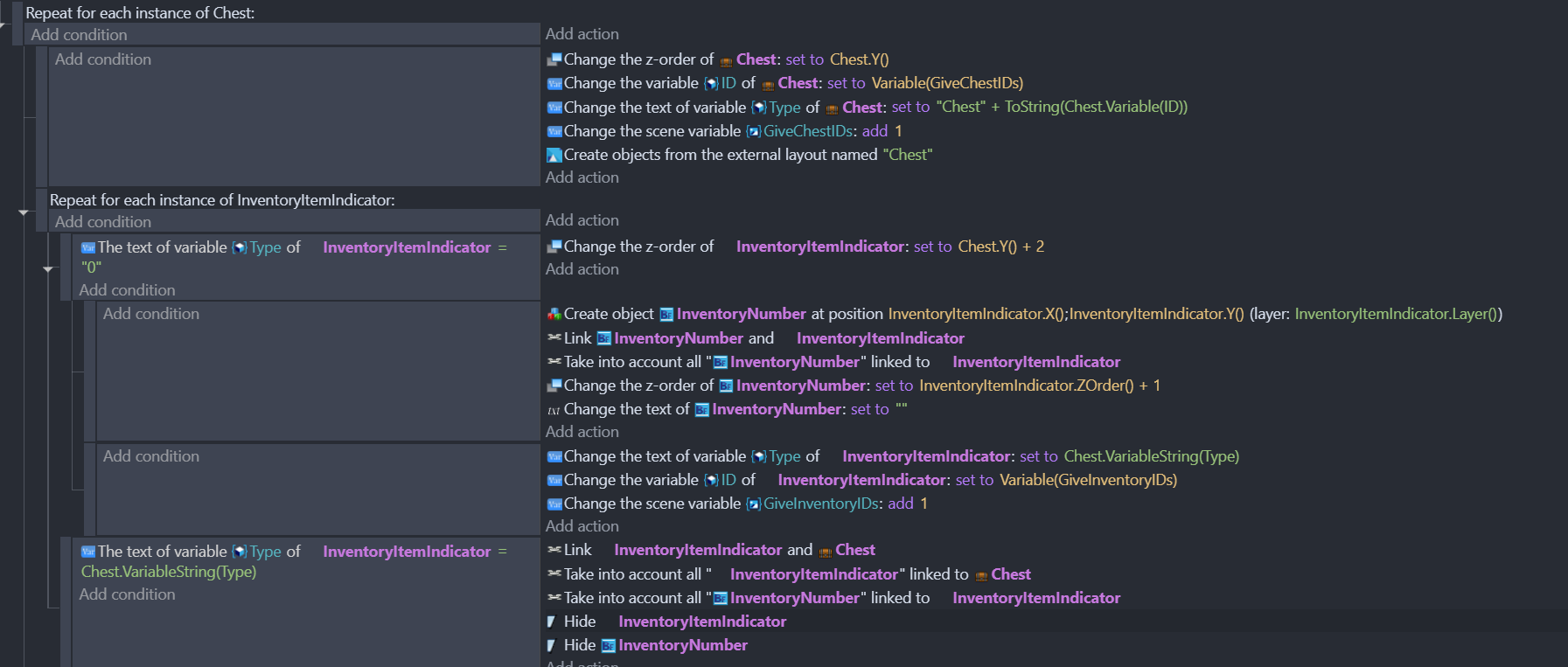This screenshot has height=667, width=1568.
Task: Click the Var icon beside 'Change the scene variable GiveChestIDs'
Action: (554, 131)
